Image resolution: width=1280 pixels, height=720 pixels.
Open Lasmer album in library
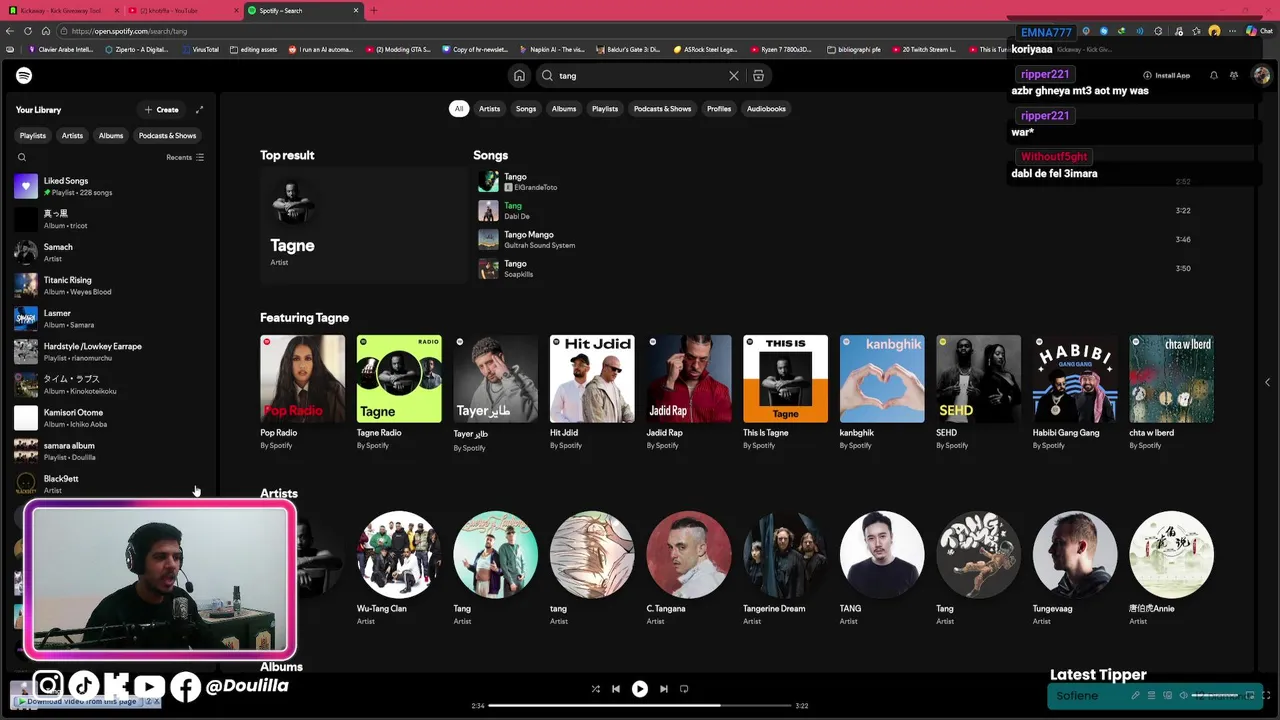pyautogui.click(x=110, y=318)
